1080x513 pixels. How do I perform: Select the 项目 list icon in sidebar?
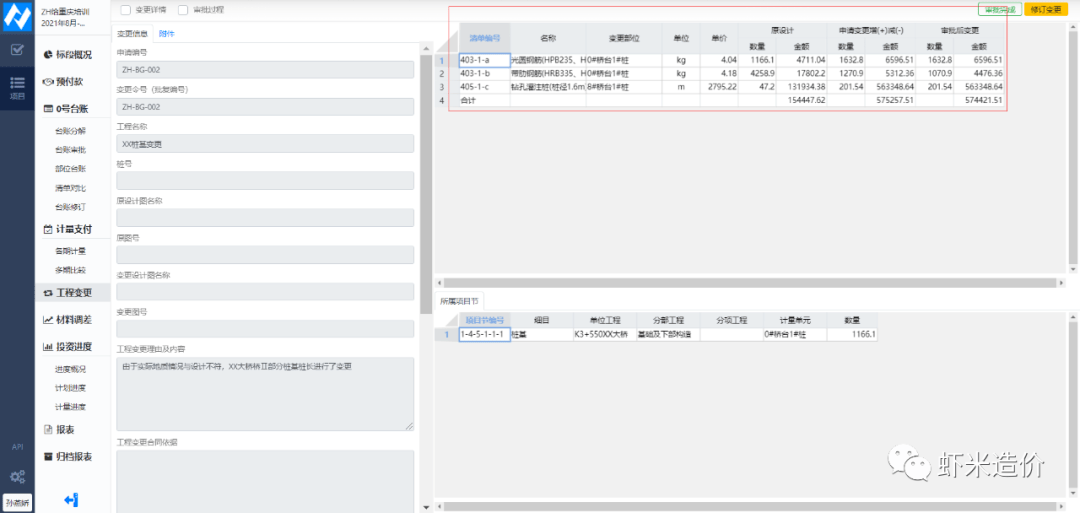pos(17,86)
